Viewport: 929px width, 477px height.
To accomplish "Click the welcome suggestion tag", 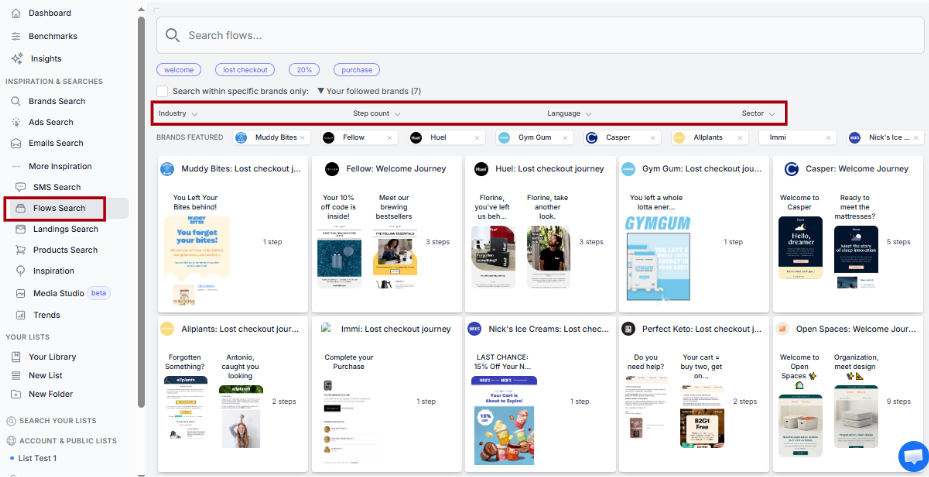I will tap(178, 70).
